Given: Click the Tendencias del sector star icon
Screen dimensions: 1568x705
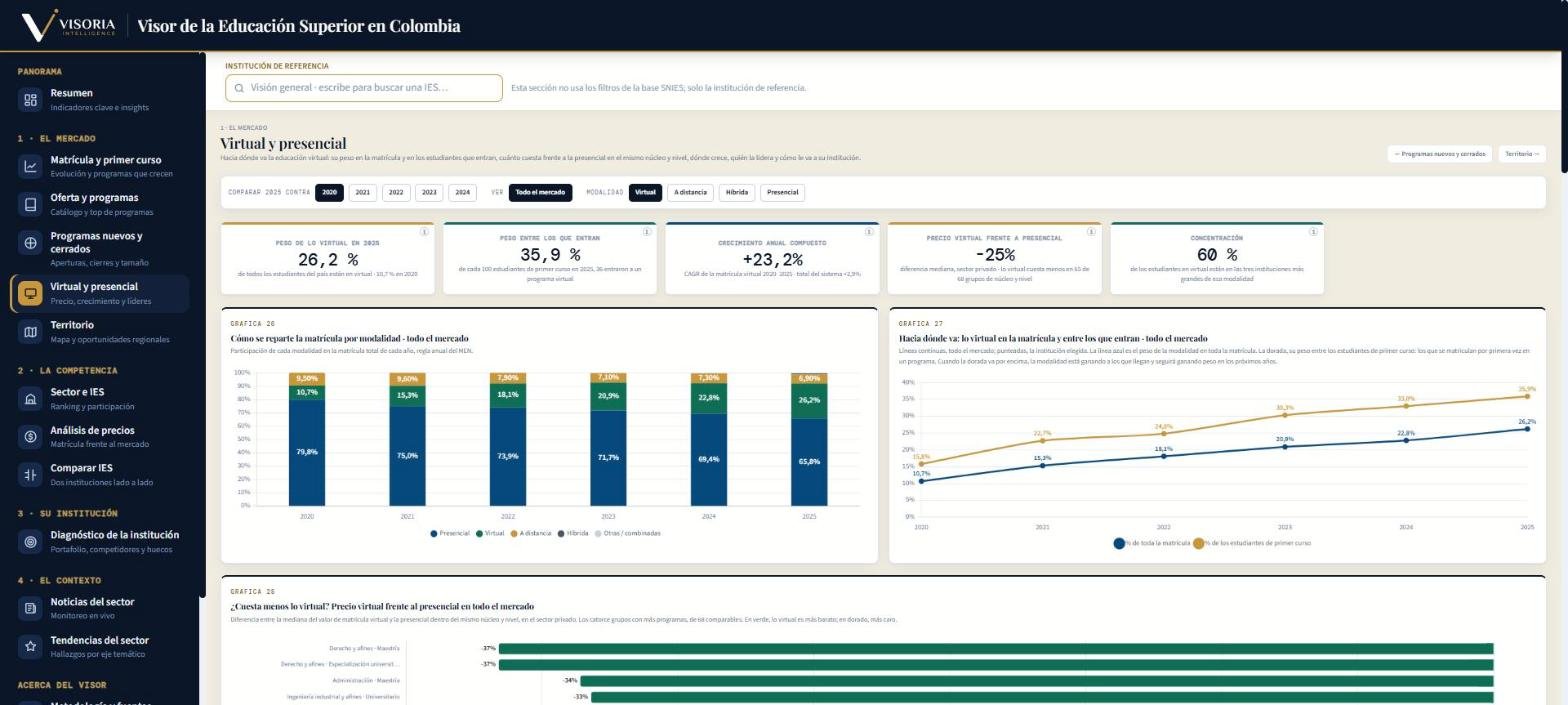Looking at the screenshot, I should 30,647.
